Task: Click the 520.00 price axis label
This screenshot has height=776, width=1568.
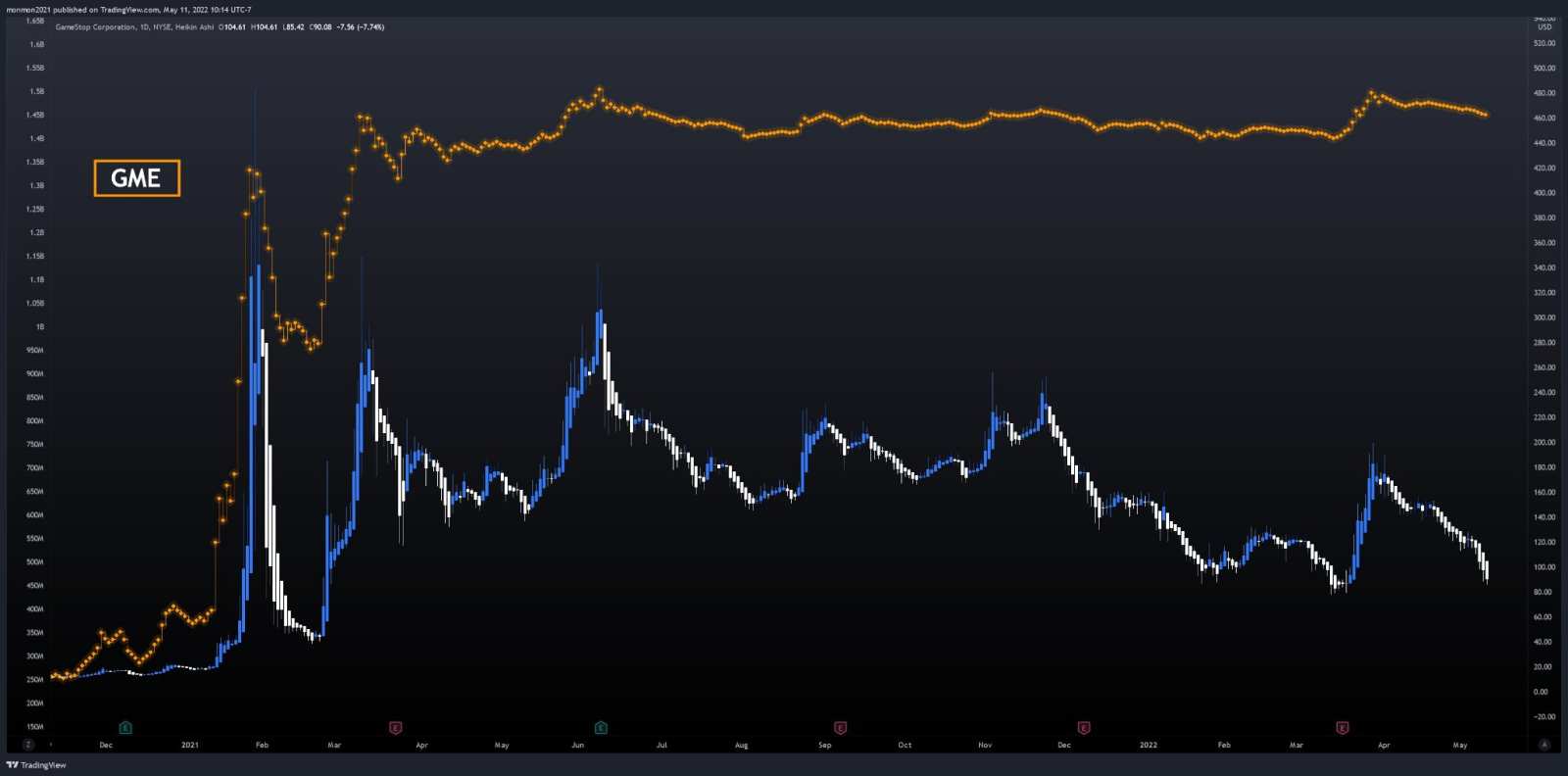Action: (1544, 43)
